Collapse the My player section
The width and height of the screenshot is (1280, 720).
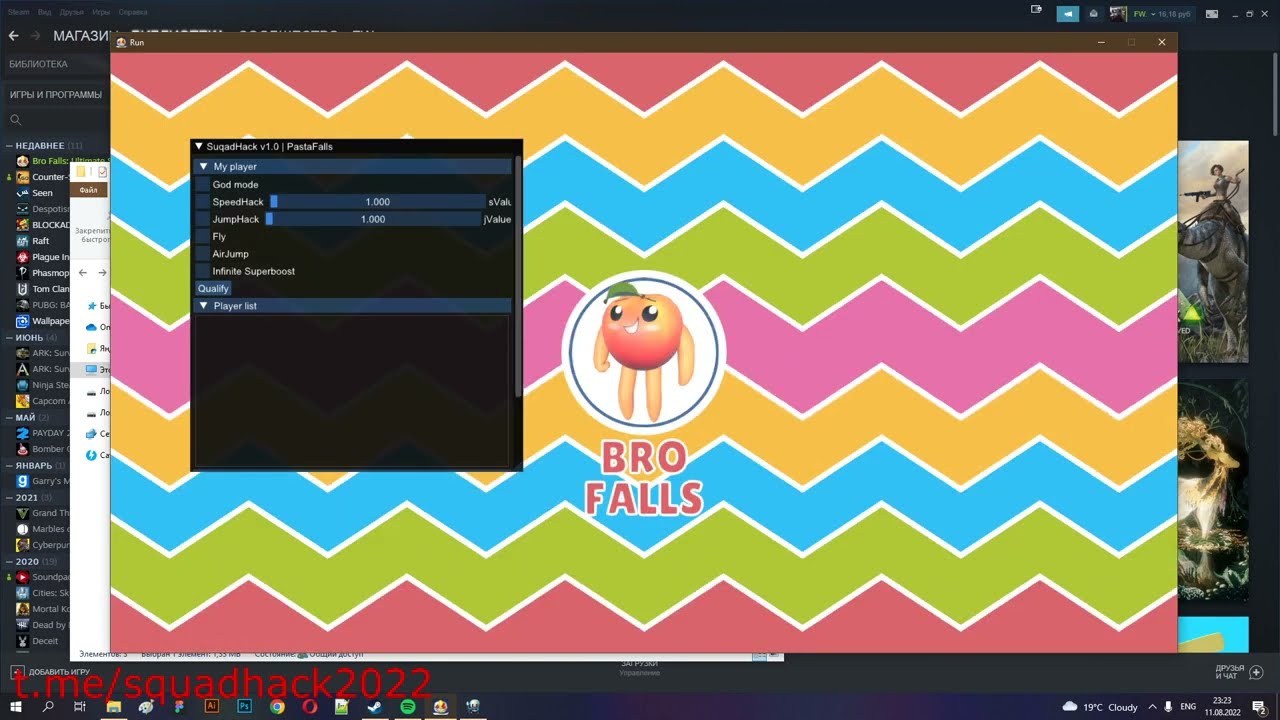[x=204, y=167]
